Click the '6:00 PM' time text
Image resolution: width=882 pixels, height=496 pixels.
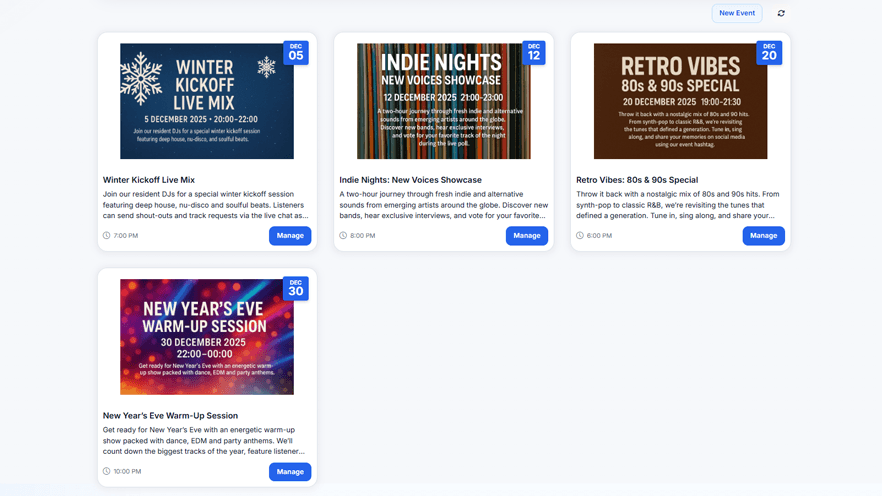click(x=600, y=236)
